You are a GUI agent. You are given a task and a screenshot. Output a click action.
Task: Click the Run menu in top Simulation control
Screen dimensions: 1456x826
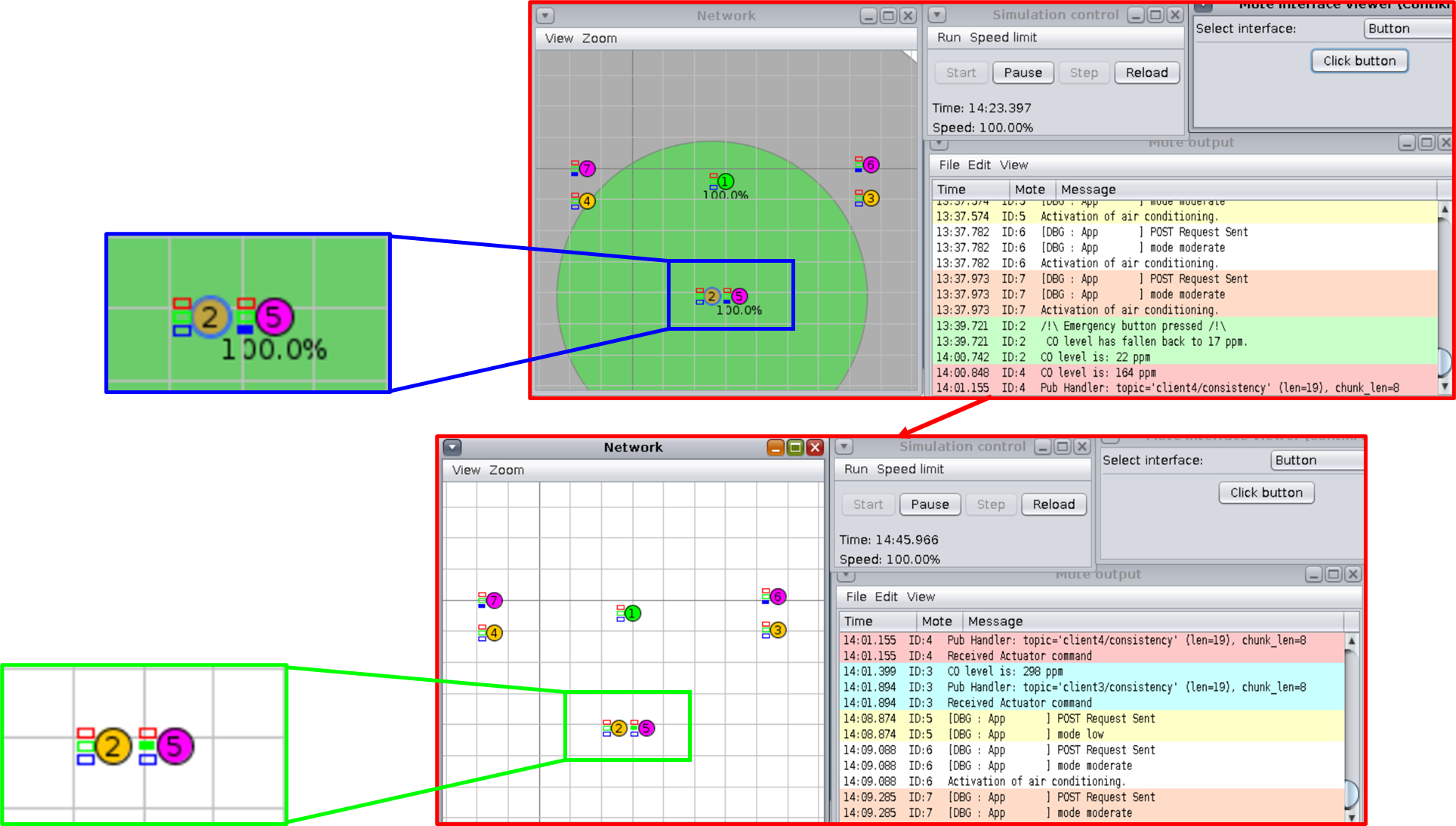tap(949, 36)
